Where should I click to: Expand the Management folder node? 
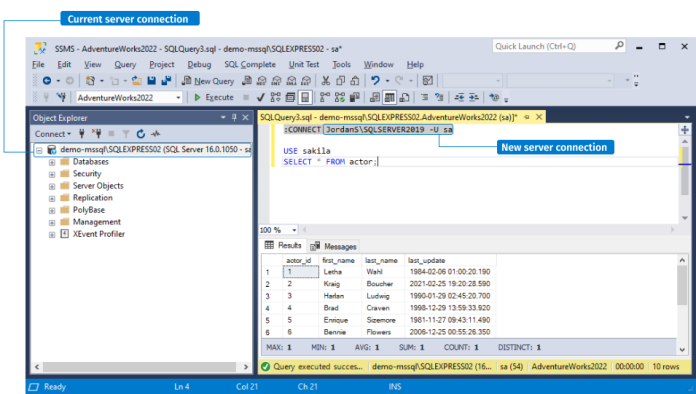[x=52, y=222]
